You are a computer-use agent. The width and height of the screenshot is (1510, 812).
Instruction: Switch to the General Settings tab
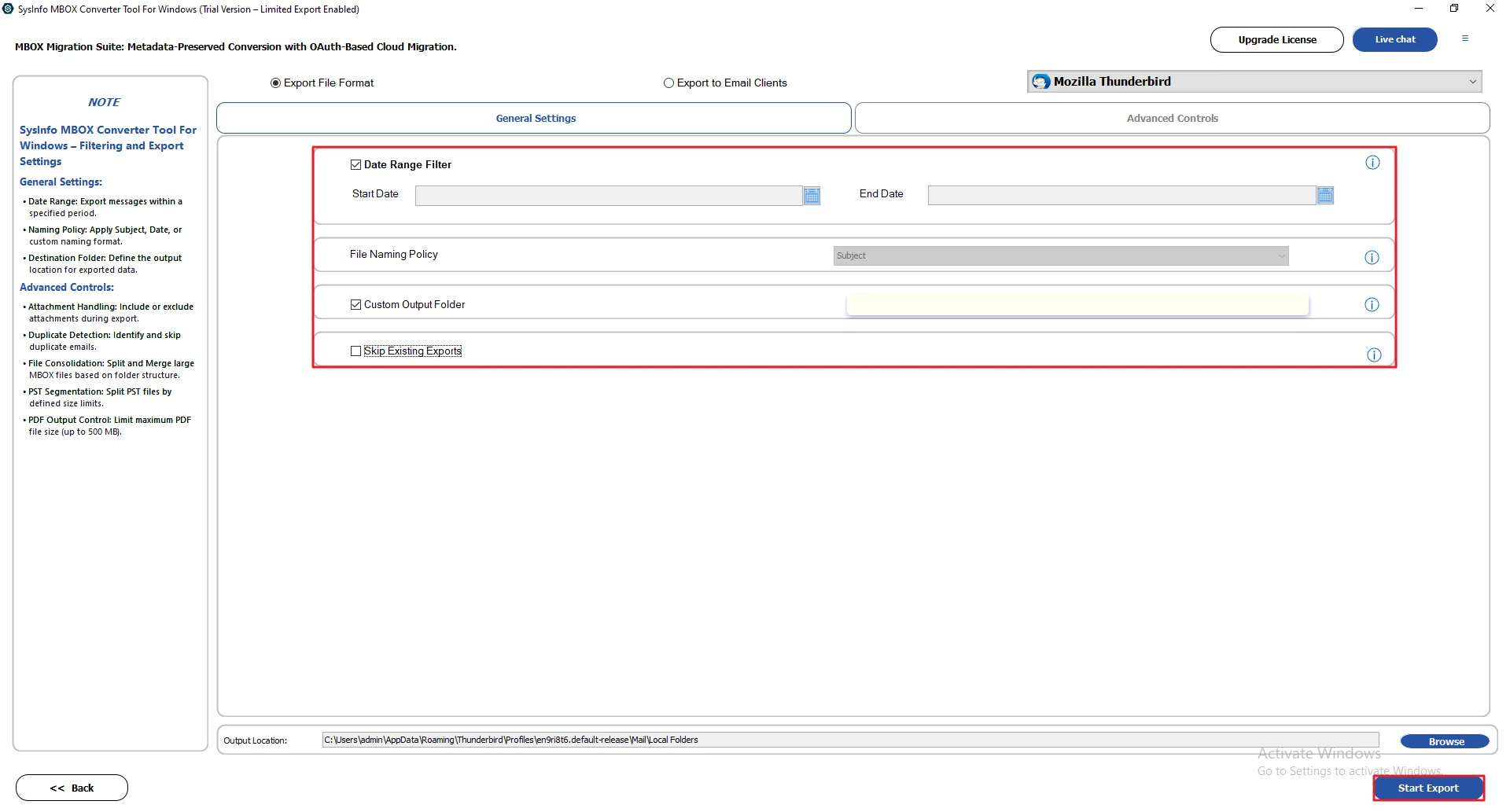tap(535, 118)
